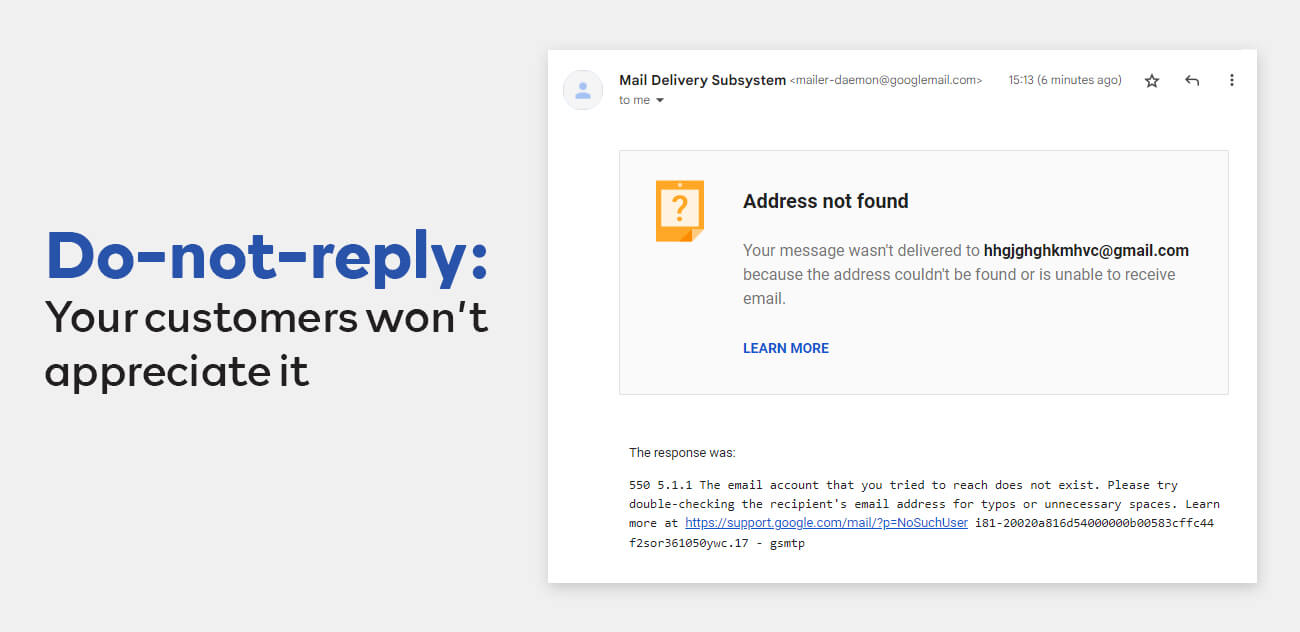Select the hhgjghghkmhvc@gmail.com address

point(1086,250)
